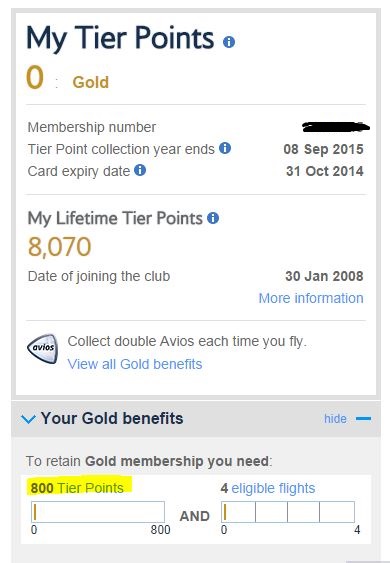
Task: Select the lifetime points value 8,070
Action: (60, 247)
